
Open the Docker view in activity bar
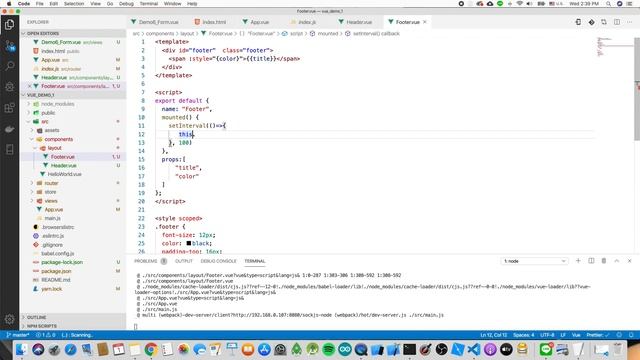[9, 129]
